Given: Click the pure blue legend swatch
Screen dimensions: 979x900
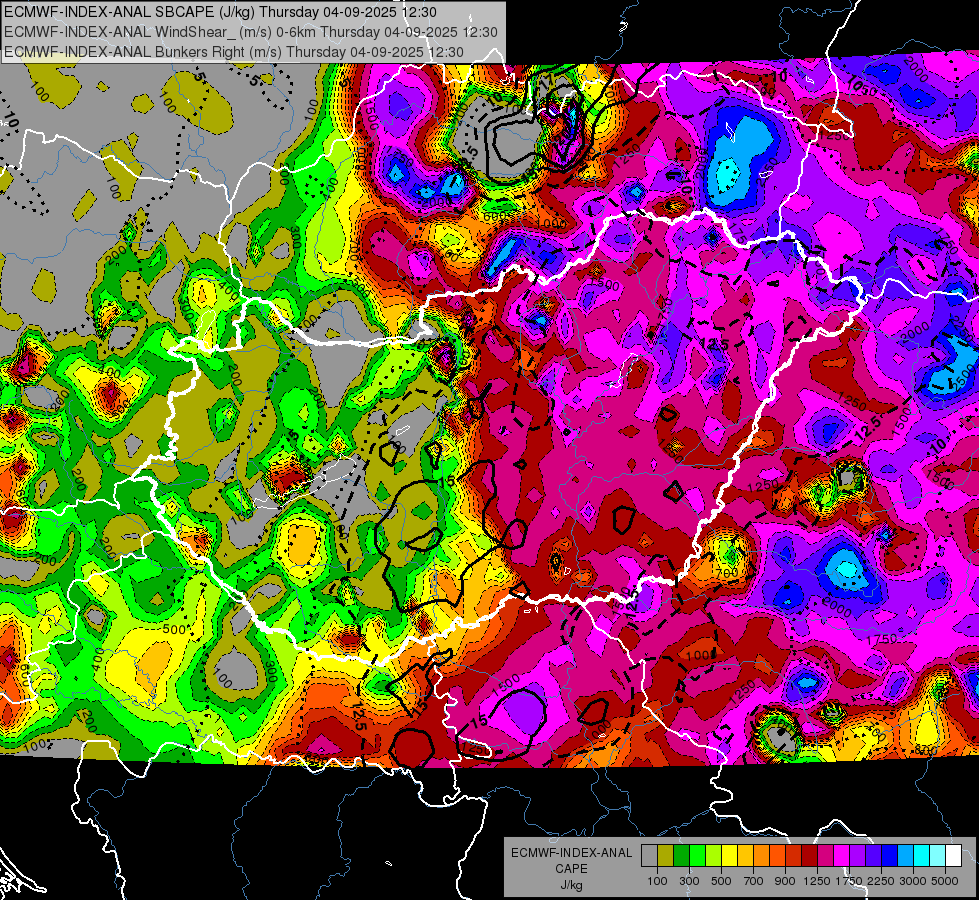Looking at the screenshot, I should [890, 855].
